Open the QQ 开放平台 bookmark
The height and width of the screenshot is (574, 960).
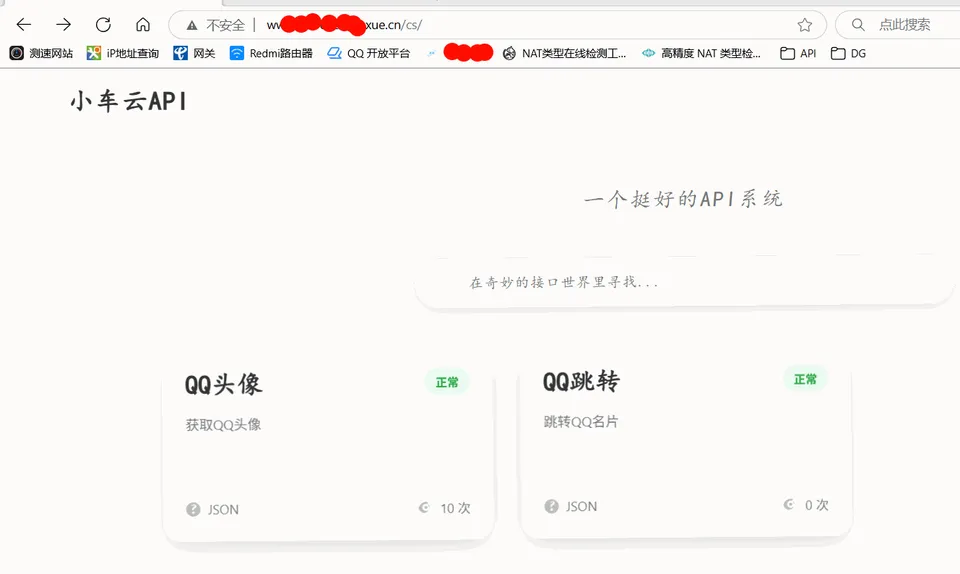pos(369,53)
